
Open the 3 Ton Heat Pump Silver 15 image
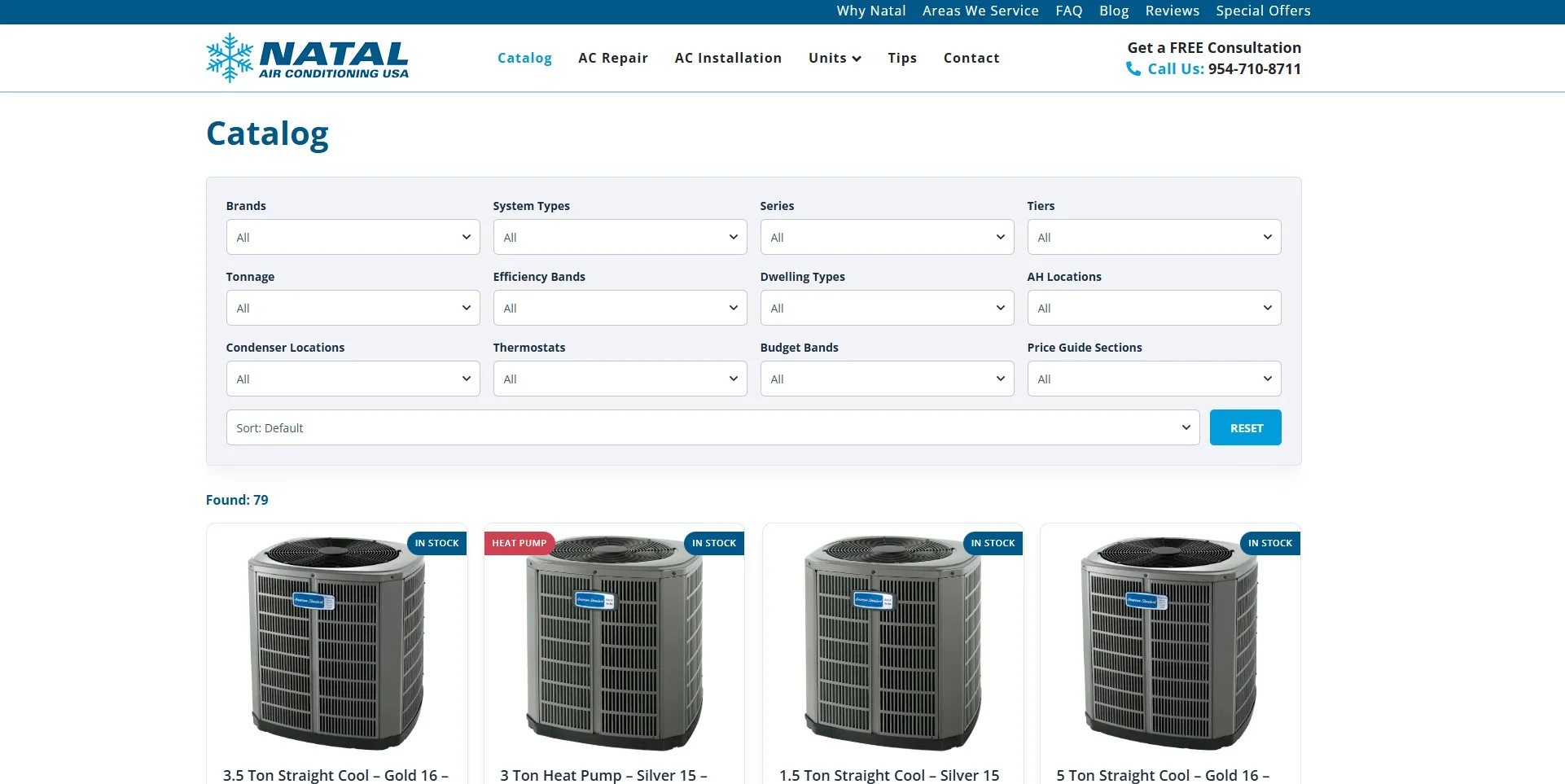pos(615,643)
